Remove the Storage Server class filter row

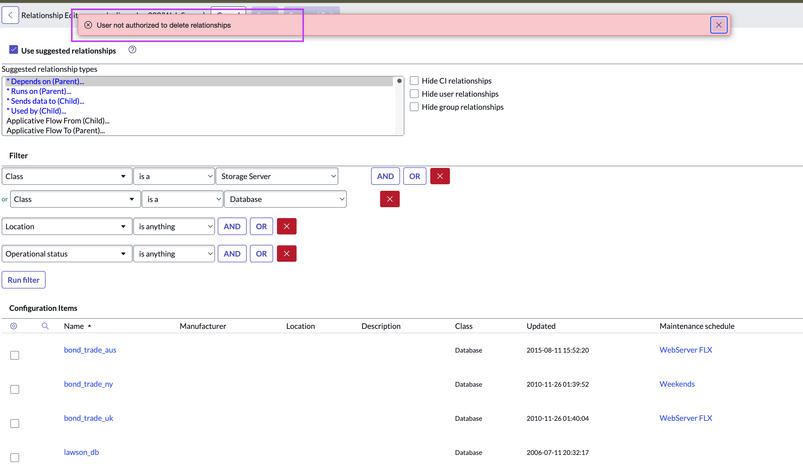(440, 176)
